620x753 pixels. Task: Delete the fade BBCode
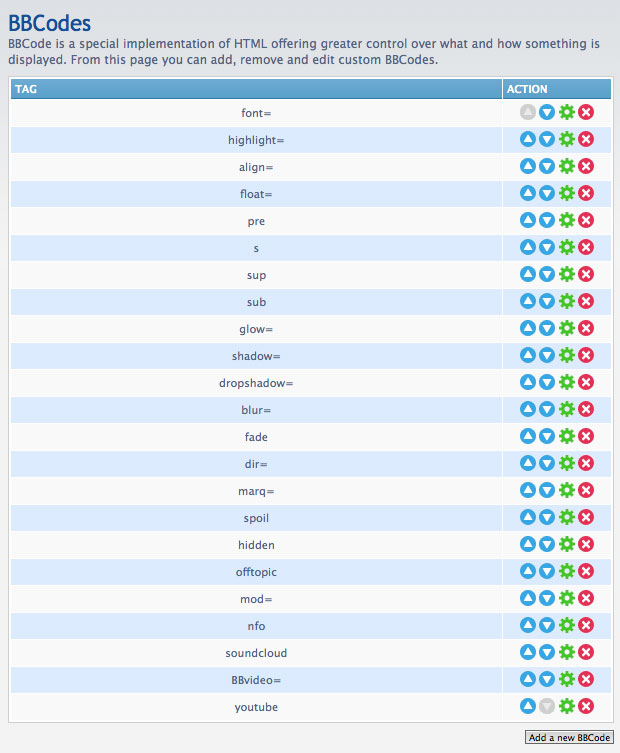[x=586, y=436]
